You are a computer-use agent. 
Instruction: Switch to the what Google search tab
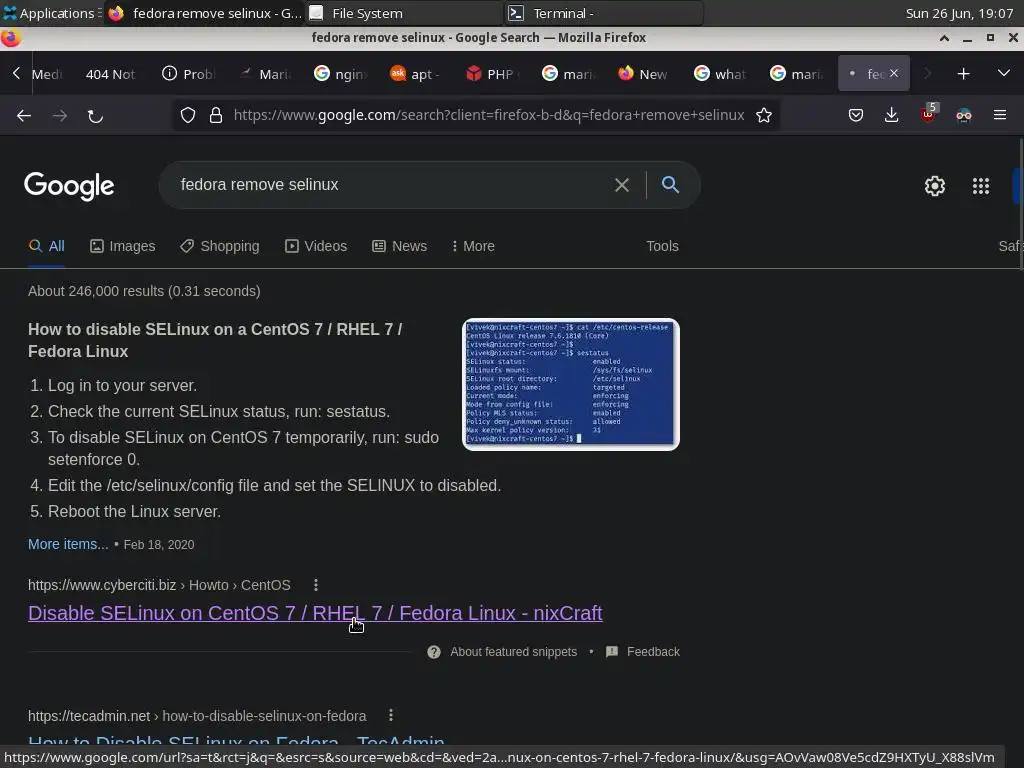tap(720, 74)
